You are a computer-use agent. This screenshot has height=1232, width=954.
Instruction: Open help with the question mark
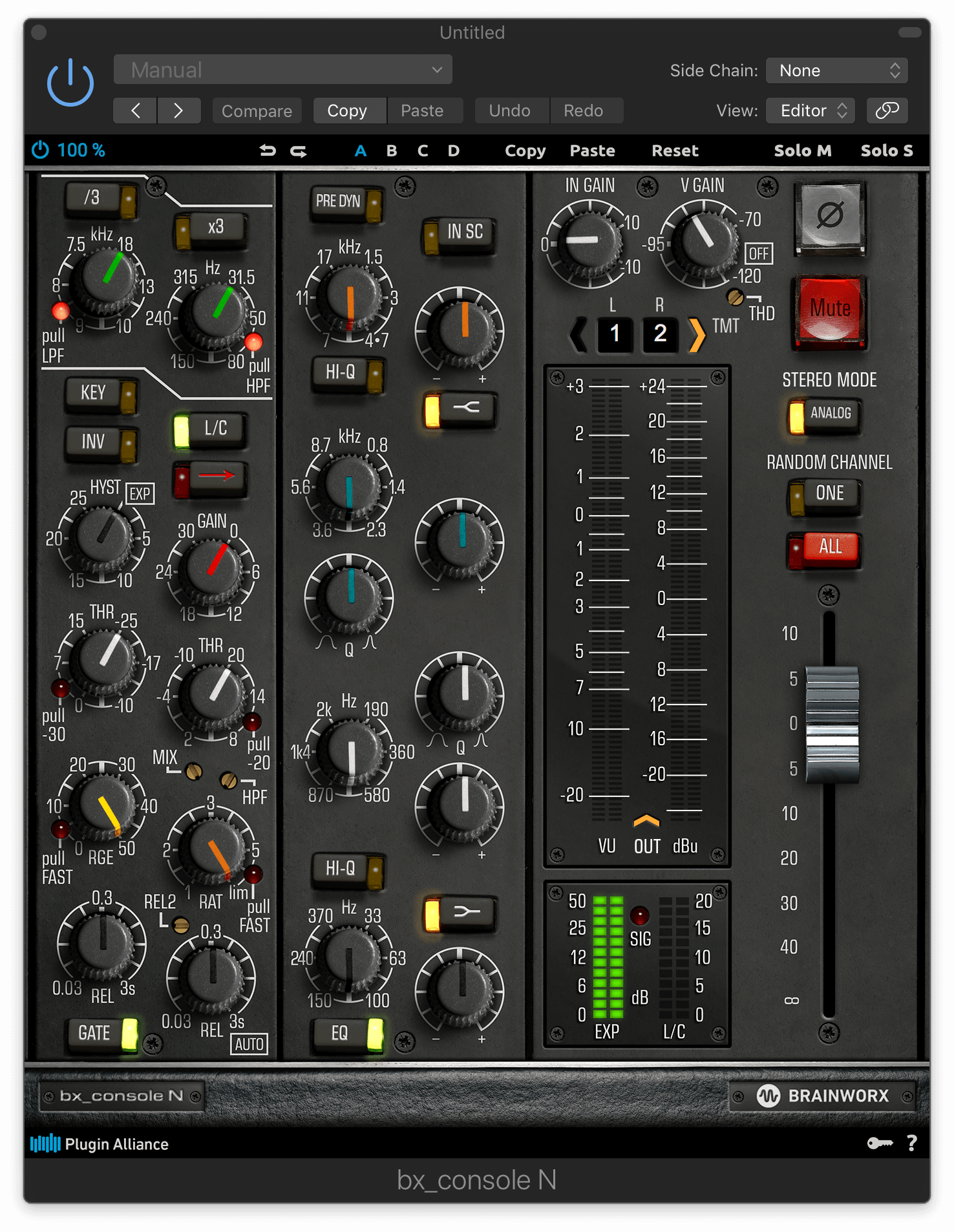(x=911, y=1143)
